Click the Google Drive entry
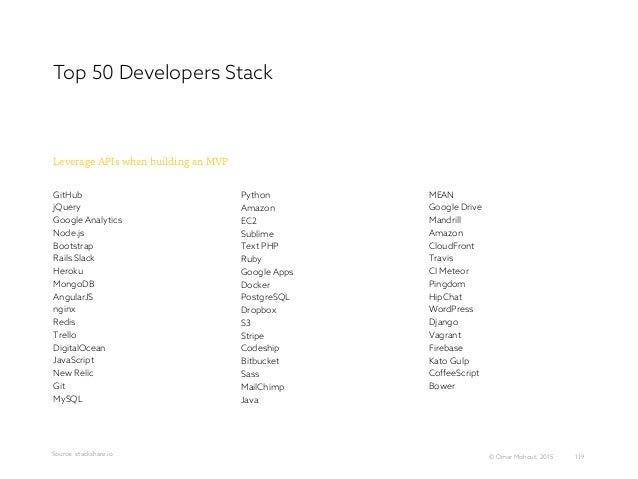The height and width of the screenshot is (479, 638). 455,207
